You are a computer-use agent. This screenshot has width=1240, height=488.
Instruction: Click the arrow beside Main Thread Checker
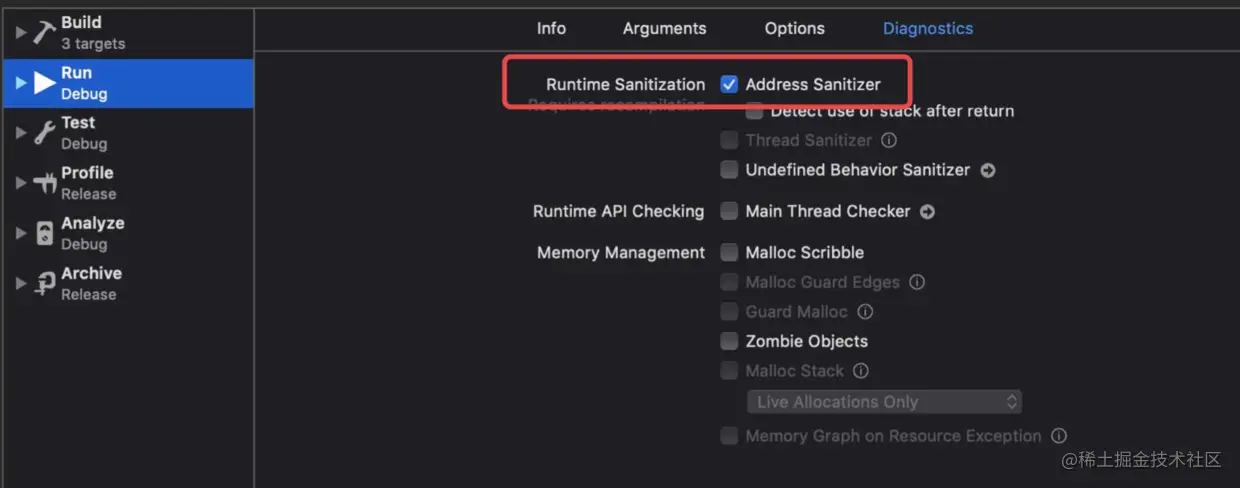[927, 212]
